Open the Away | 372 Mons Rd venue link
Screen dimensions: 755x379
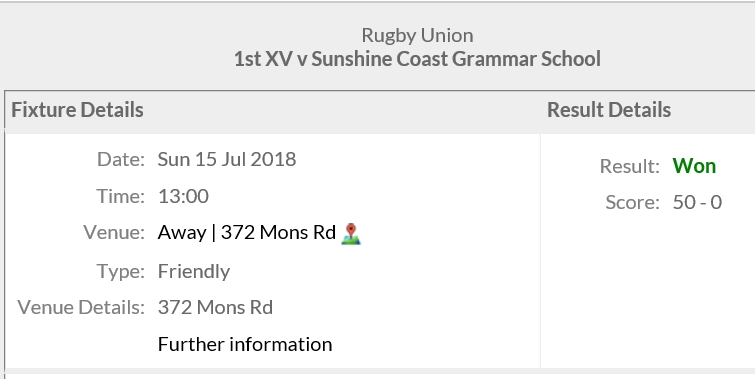coord(247,233)
